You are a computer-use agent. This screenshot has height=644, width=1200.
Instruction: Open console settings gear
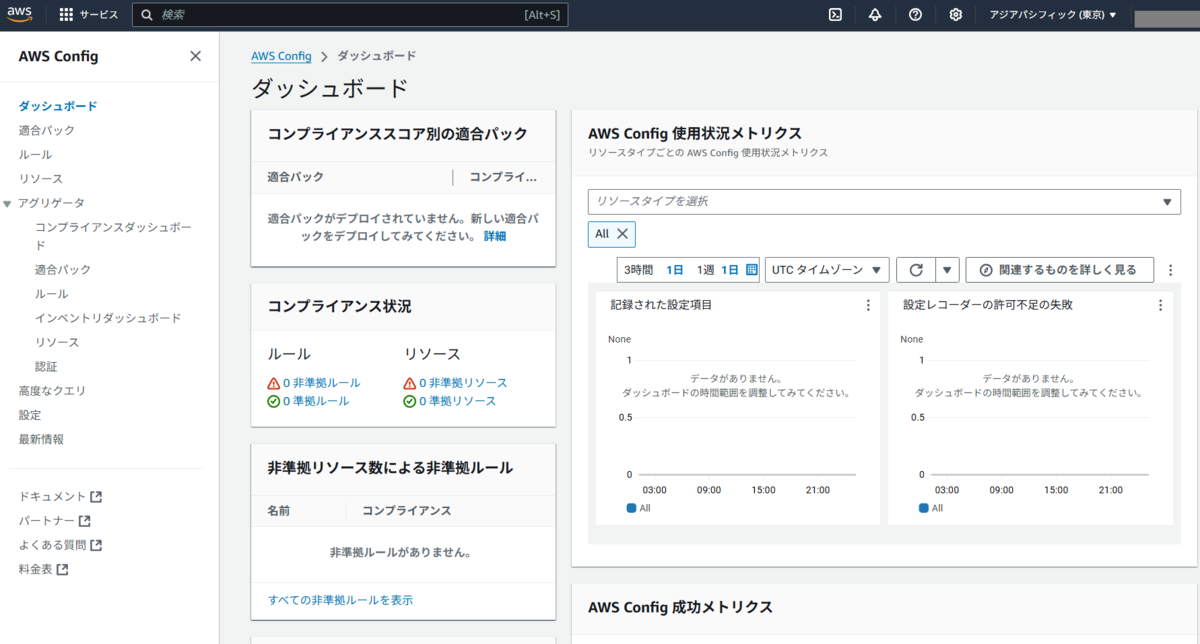pos(955,15)
